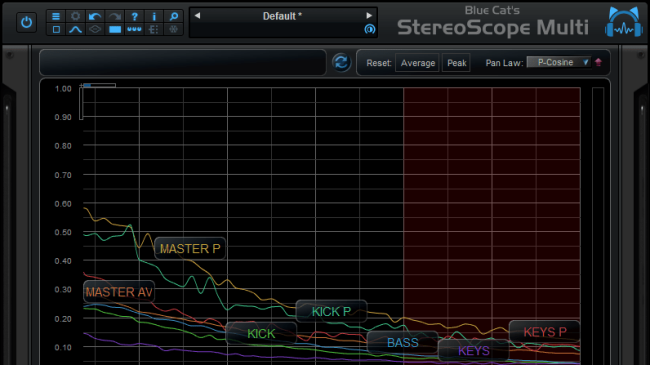Click the magnifier zoom icon
Screen dimensions: 650x365
pyautogui.click(x=174, y=16)
